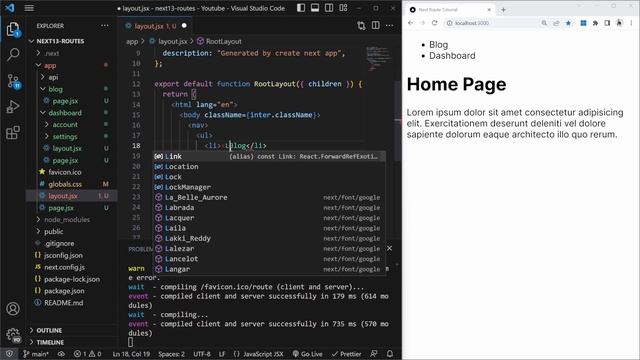This screenshot has width=640, height=360.
Task: Open Explorer more actions ellipsis
Action: (104, 25)
